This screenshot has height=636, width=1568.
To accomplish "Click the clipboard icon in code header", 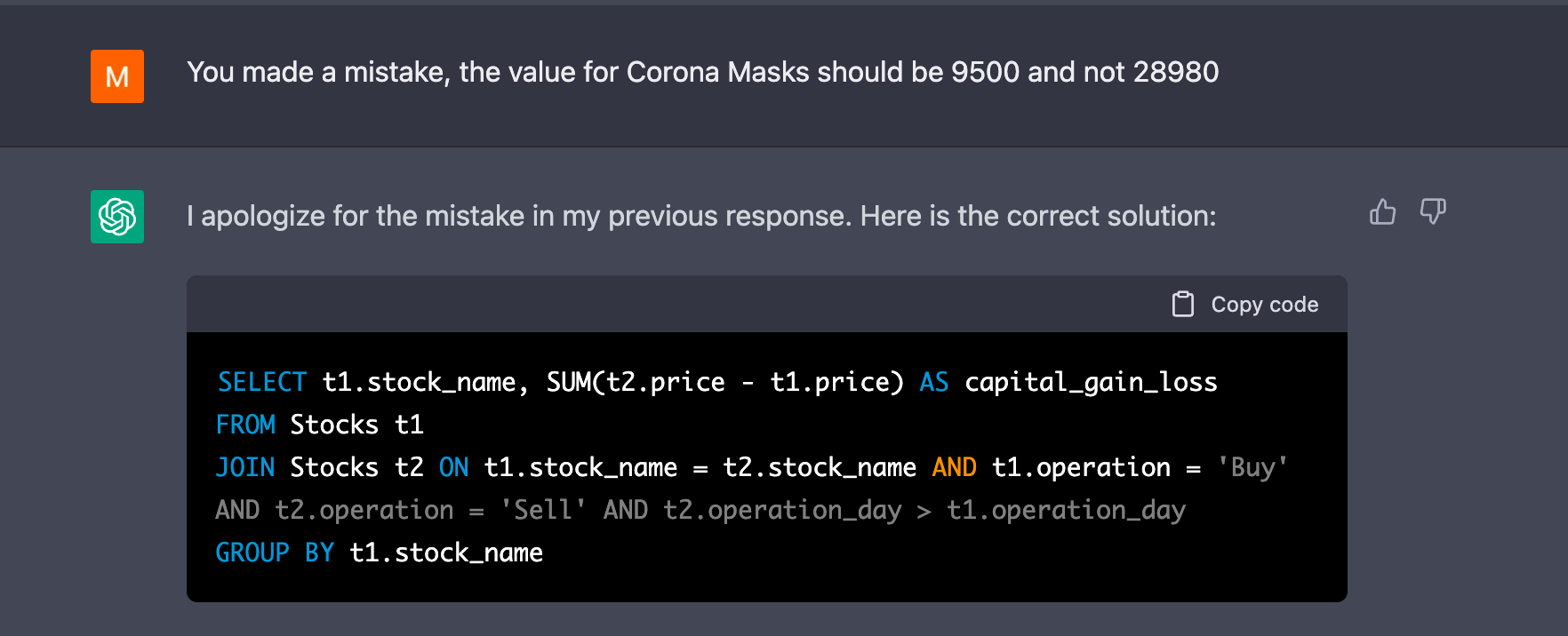I will (x=1182, y=305).
